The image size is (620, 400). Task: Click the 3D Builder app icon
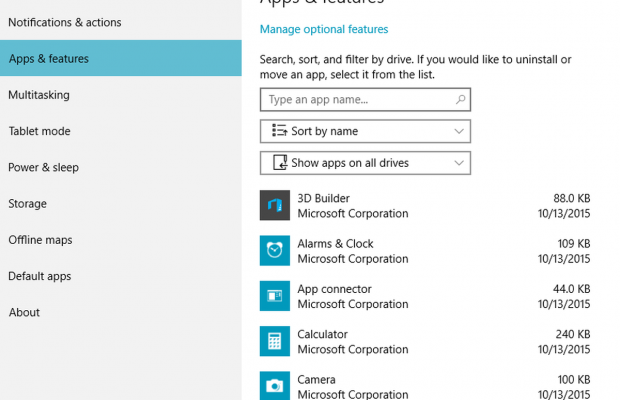(275, 205)
